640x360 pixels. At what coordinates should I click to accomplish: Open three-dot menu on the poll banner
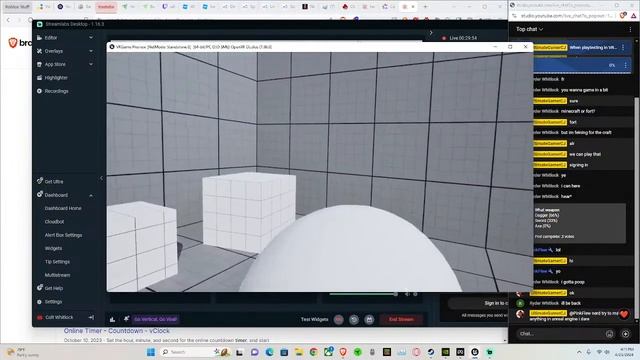click(x=625, y=65)
